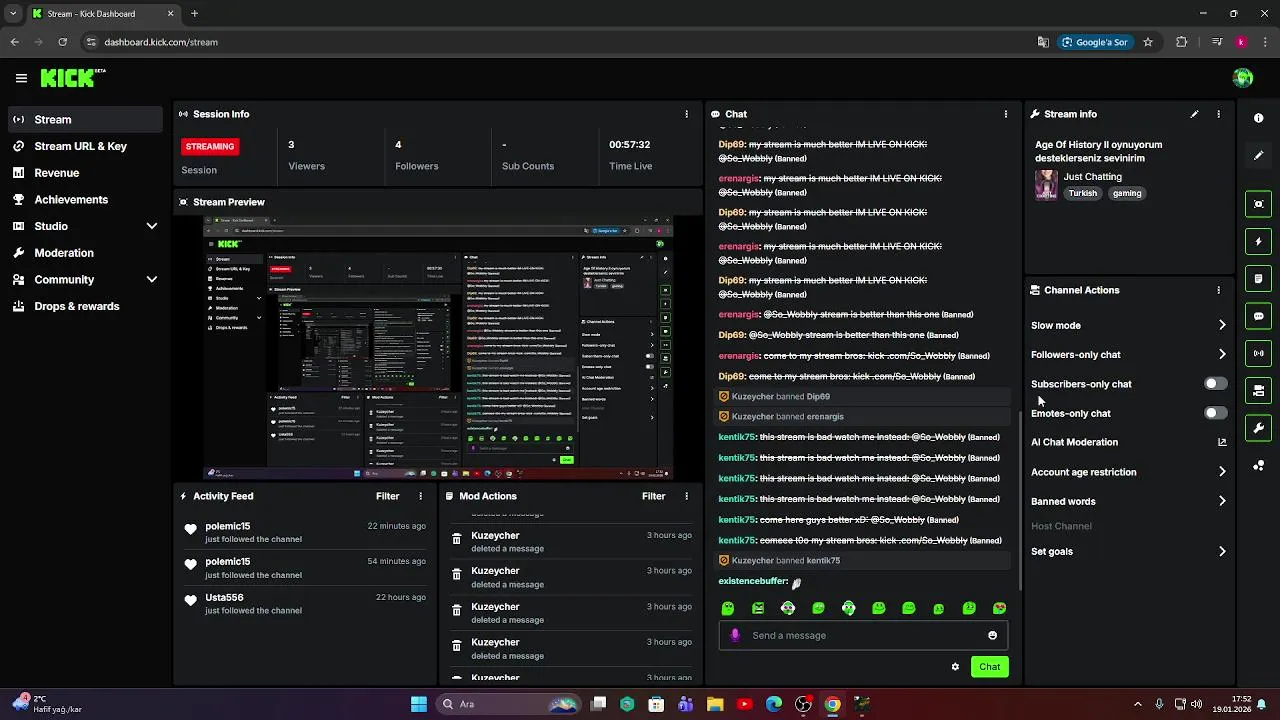
Task: Expand Banned words settings
Action: point(1222,501)
